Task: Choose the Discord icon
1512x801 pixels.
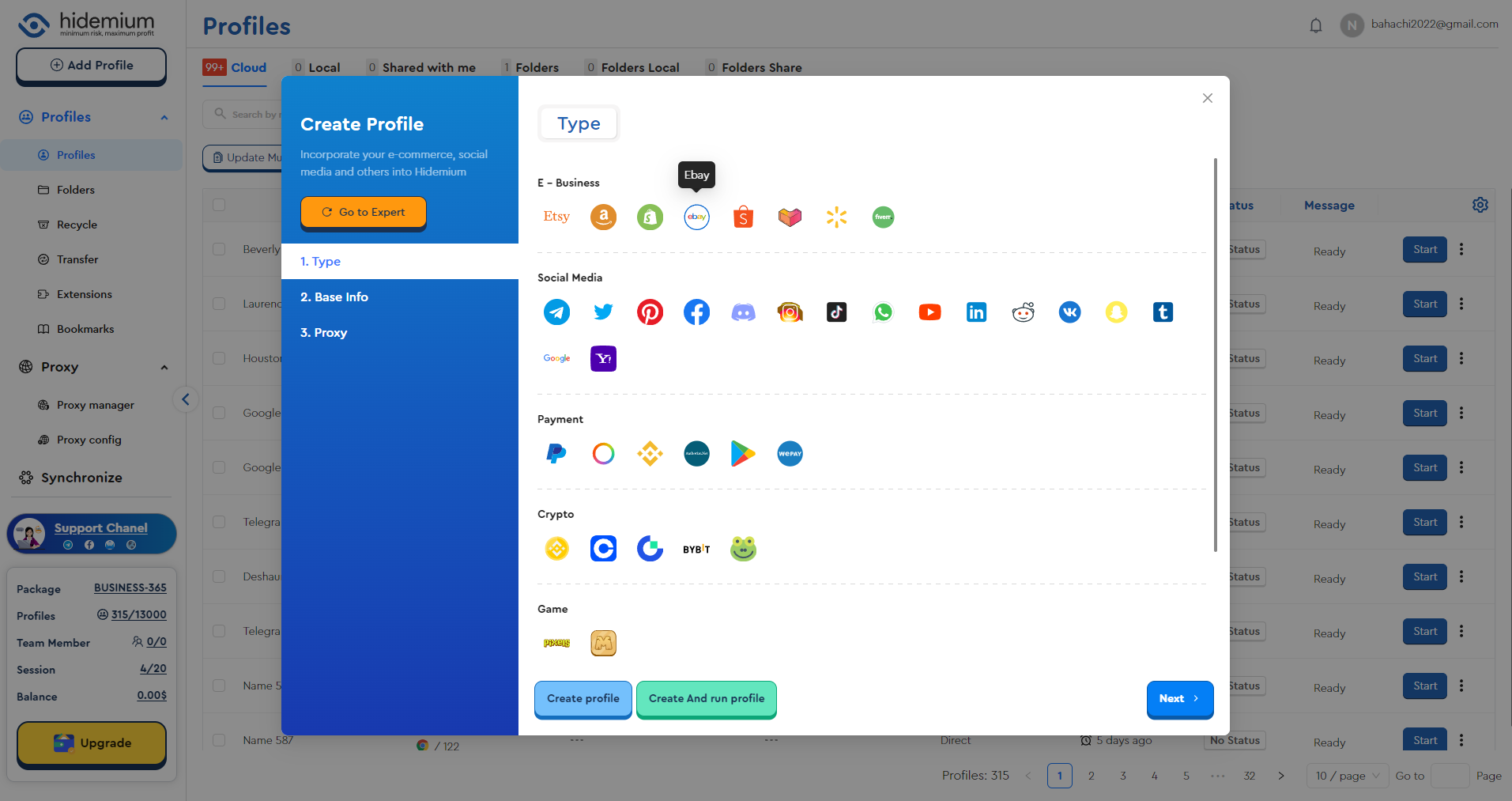Action: (x=743, y=312)
